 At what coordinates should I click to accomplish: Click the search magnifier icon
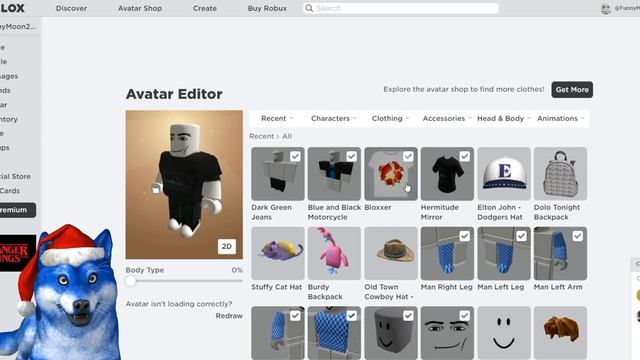[309, 8]
